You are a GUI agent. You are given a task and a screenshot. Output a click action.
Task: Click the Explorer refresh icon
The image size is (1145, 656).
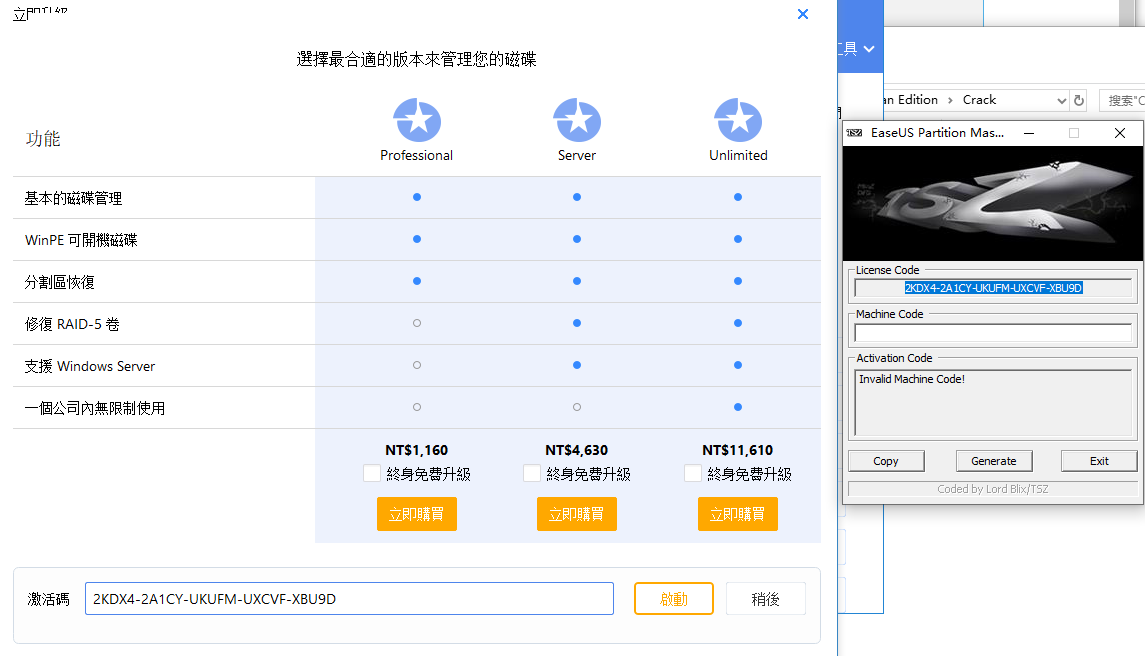[x=1079, y=101]
